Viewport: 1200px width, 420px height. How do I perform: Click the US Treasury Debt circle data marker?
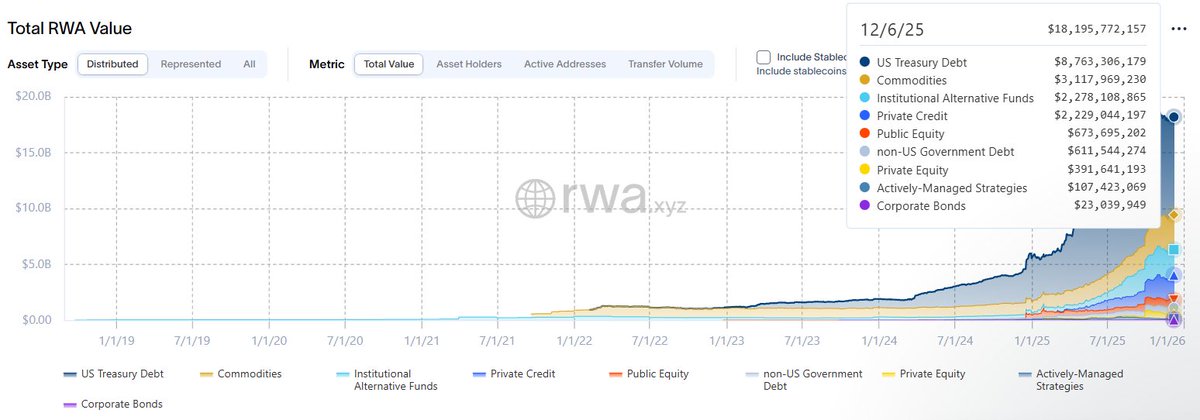1174,117
